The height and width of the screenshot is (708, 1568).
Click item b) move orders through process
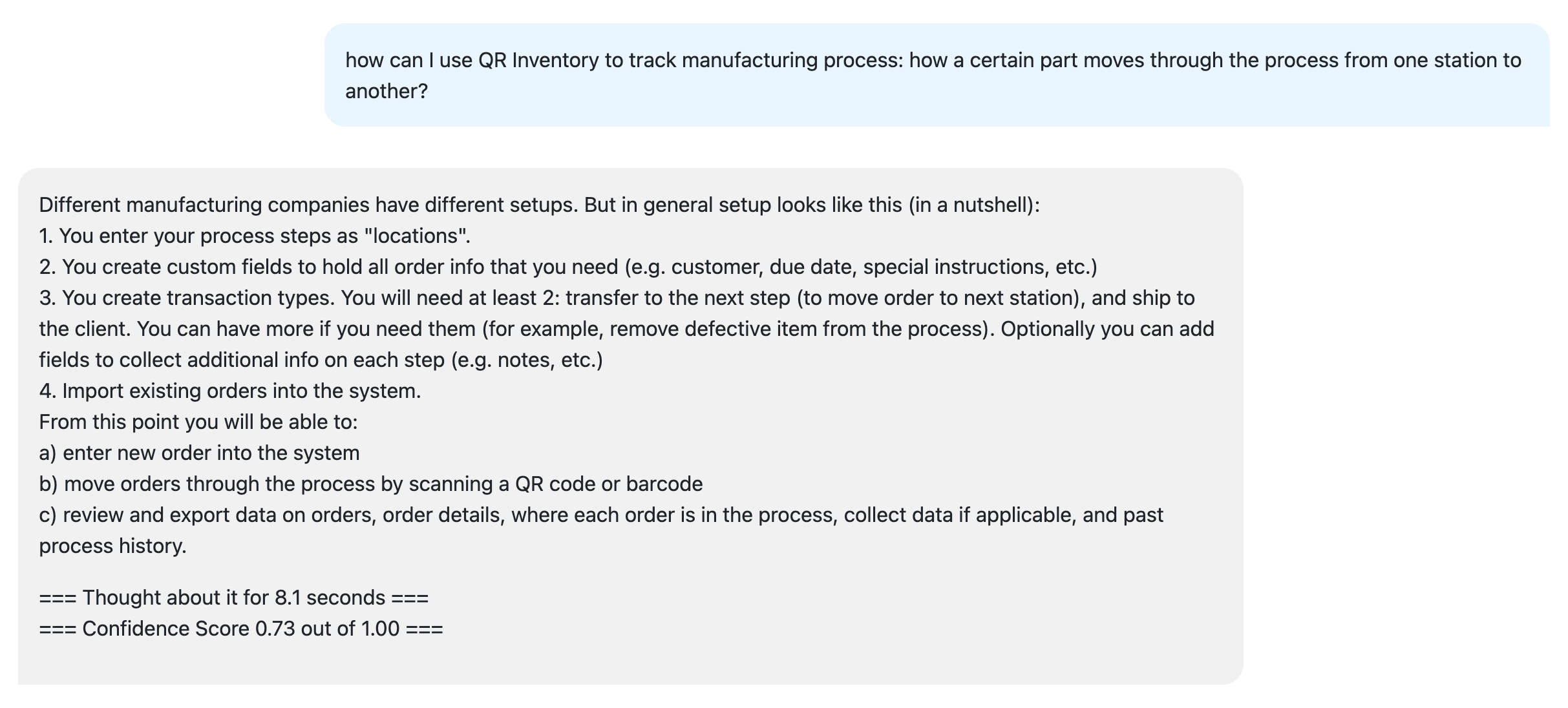[370, 484]
